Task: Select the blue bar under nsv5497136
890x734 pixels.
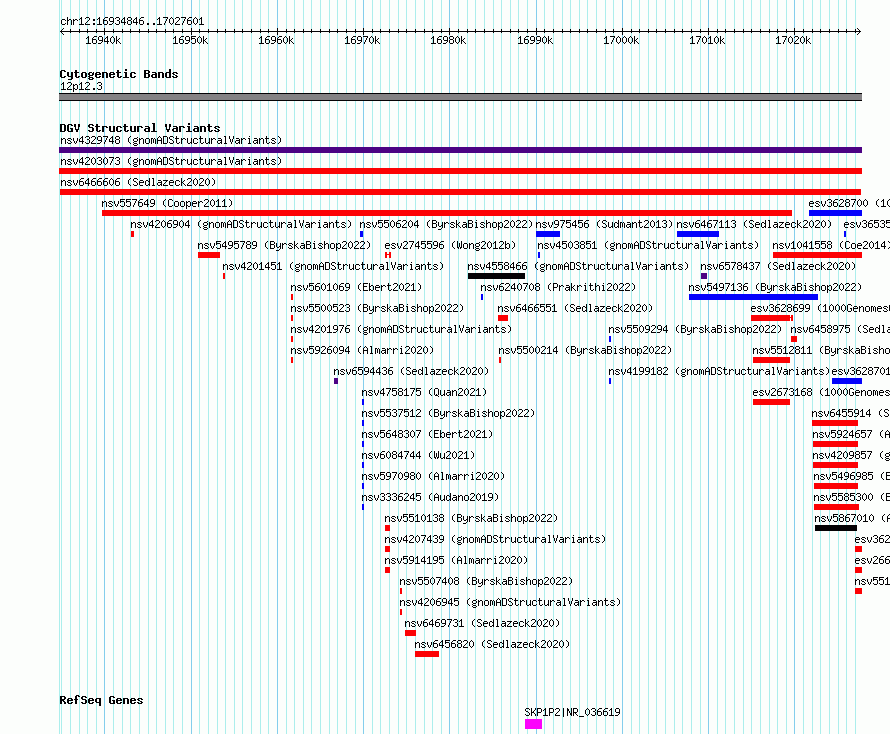Action: click(754, 297)
